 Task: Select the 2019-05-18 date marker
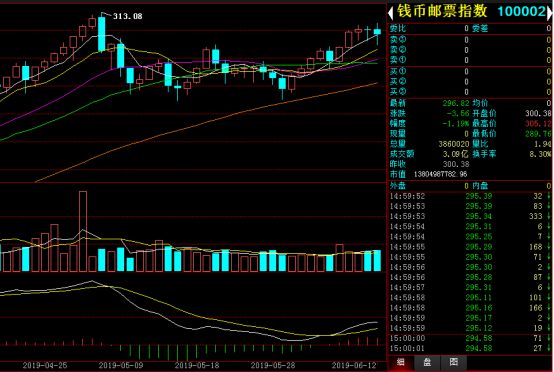(197, 365)
